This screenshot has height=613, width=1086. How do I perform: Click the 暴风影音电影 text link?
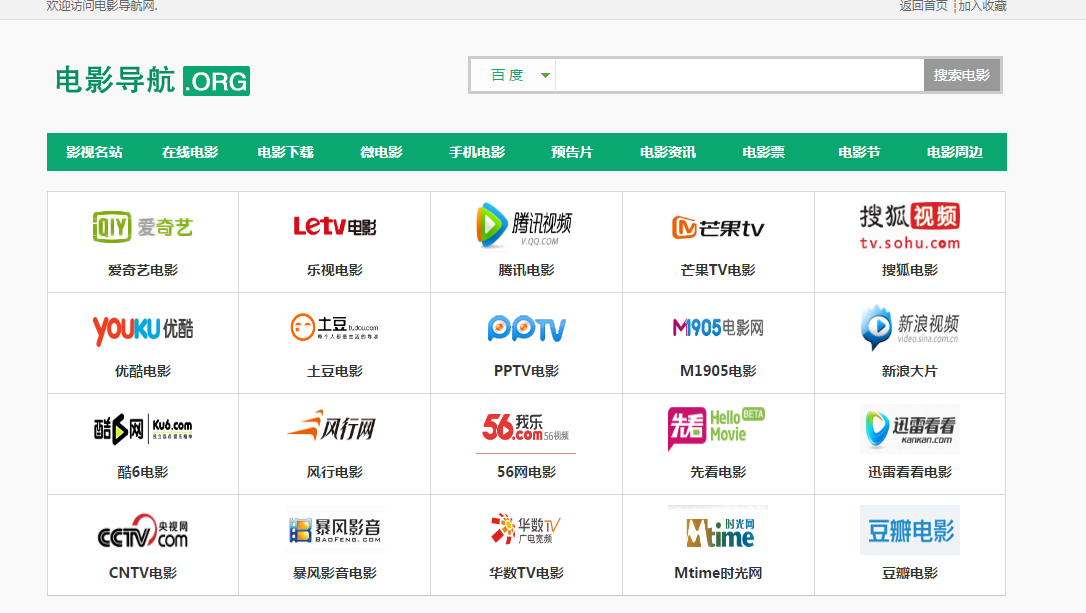(x=335, y=574)
